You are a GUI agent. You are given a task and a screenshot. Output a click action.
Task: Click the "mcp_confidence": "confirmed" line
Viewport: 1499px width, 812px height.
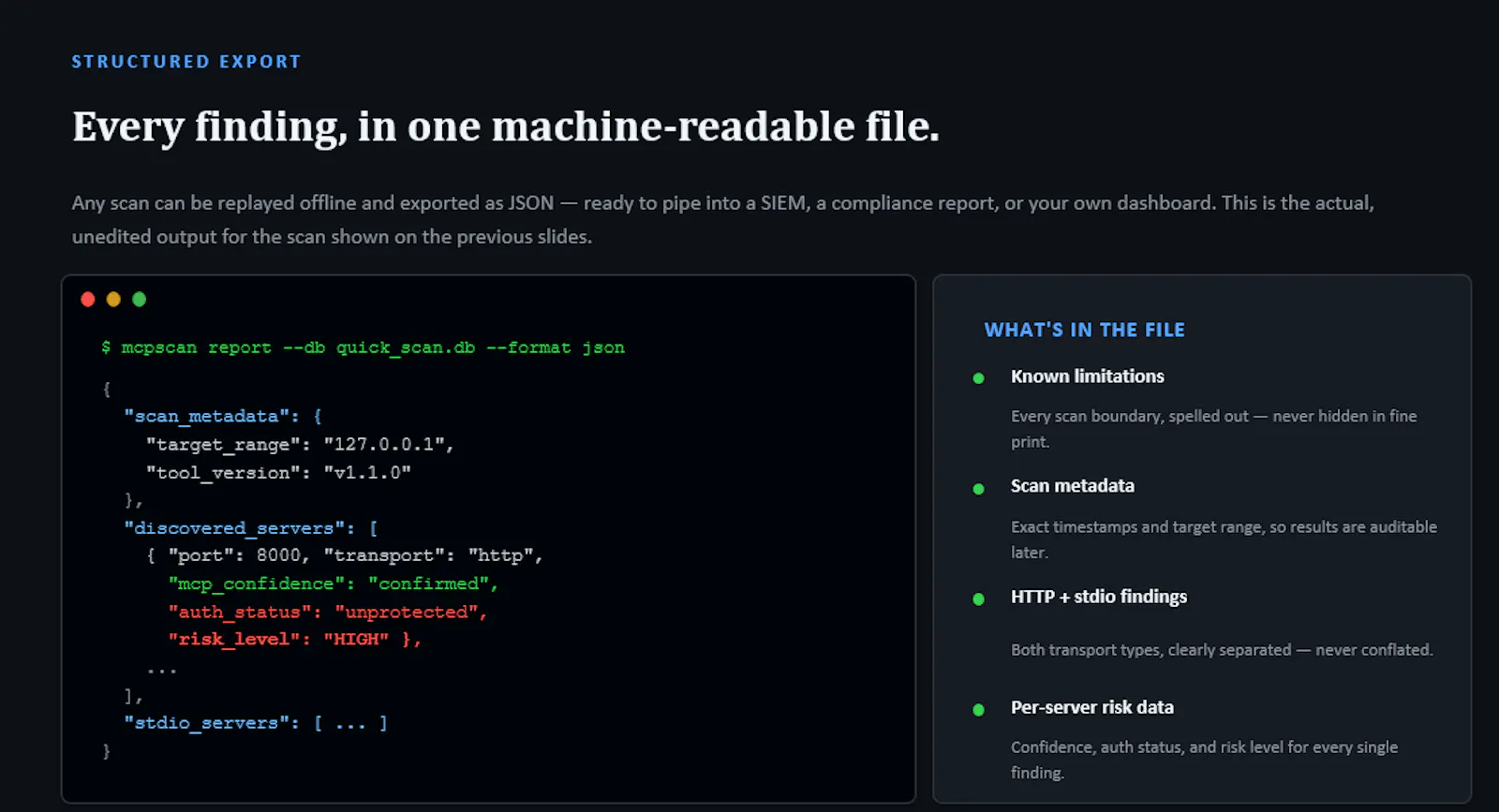point(334,583)
